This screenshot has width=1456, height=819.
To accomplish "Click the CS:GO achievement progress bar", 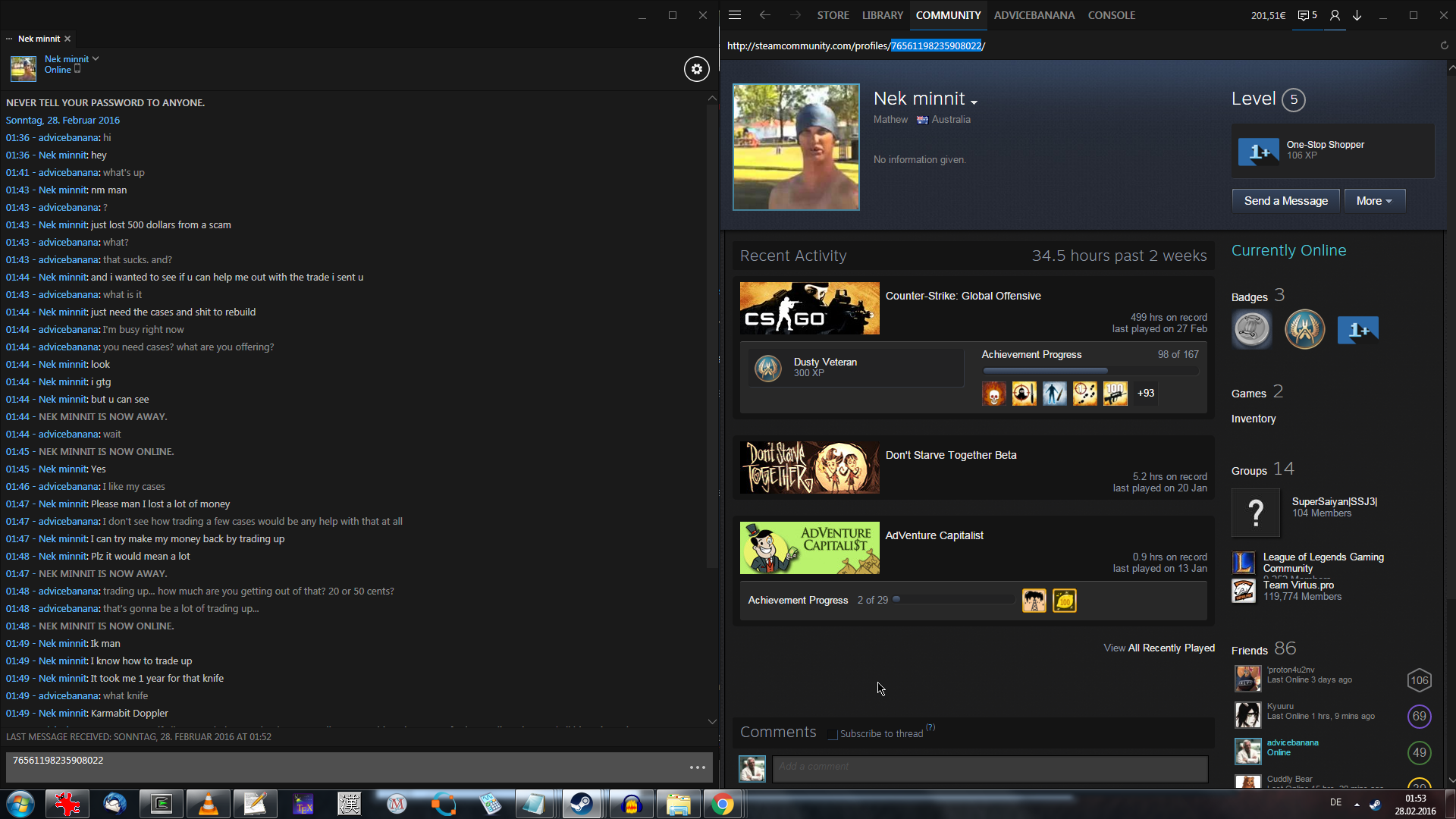I will tap(1090, 371).
